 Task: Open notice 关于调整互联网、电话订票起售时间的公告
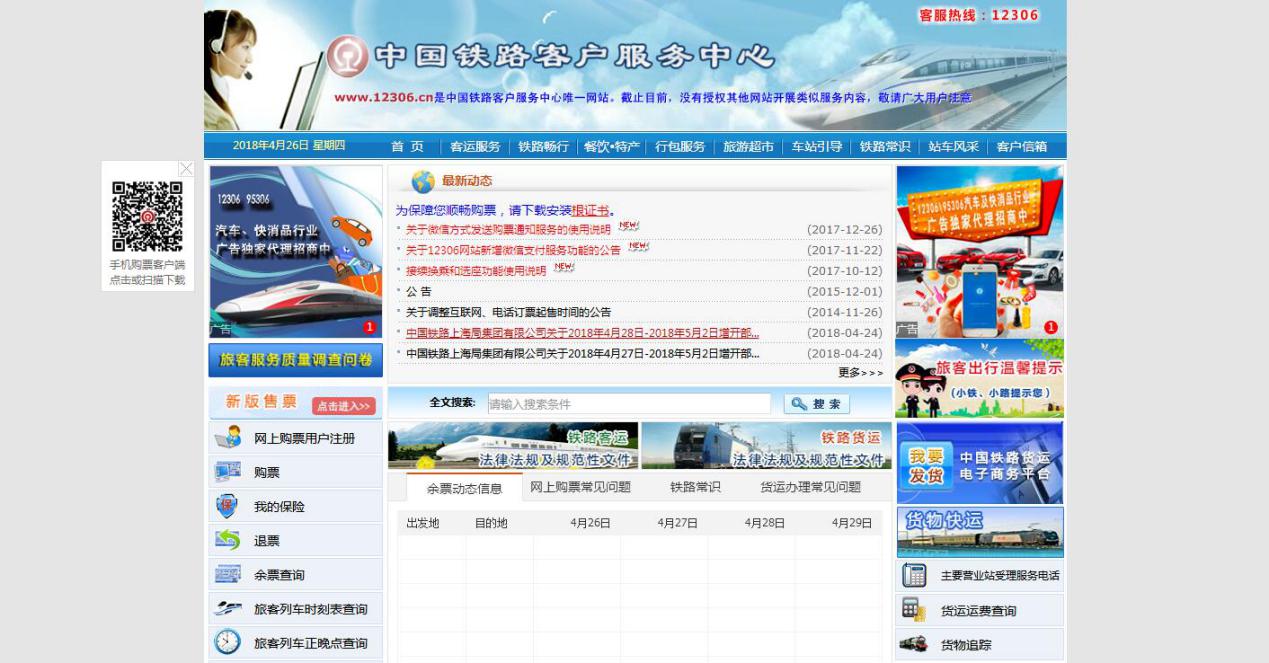point(508,312)
